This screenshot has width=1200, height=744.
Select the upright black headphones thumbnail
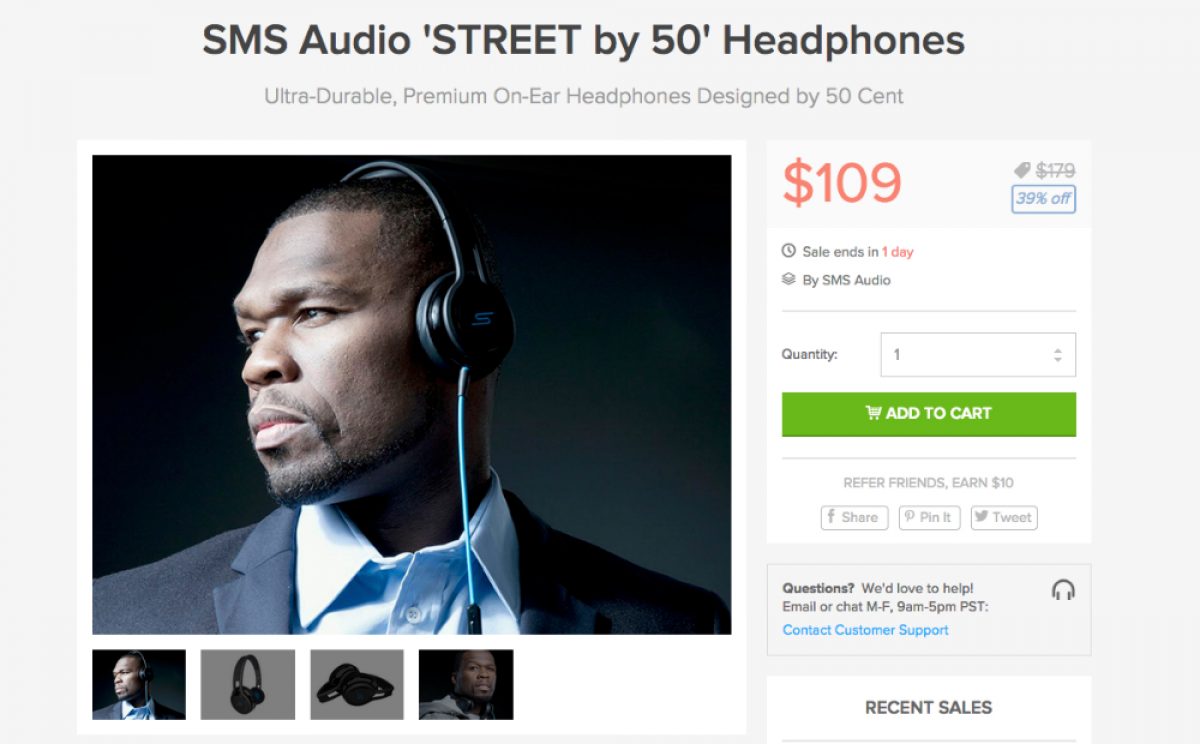[248, 685]
